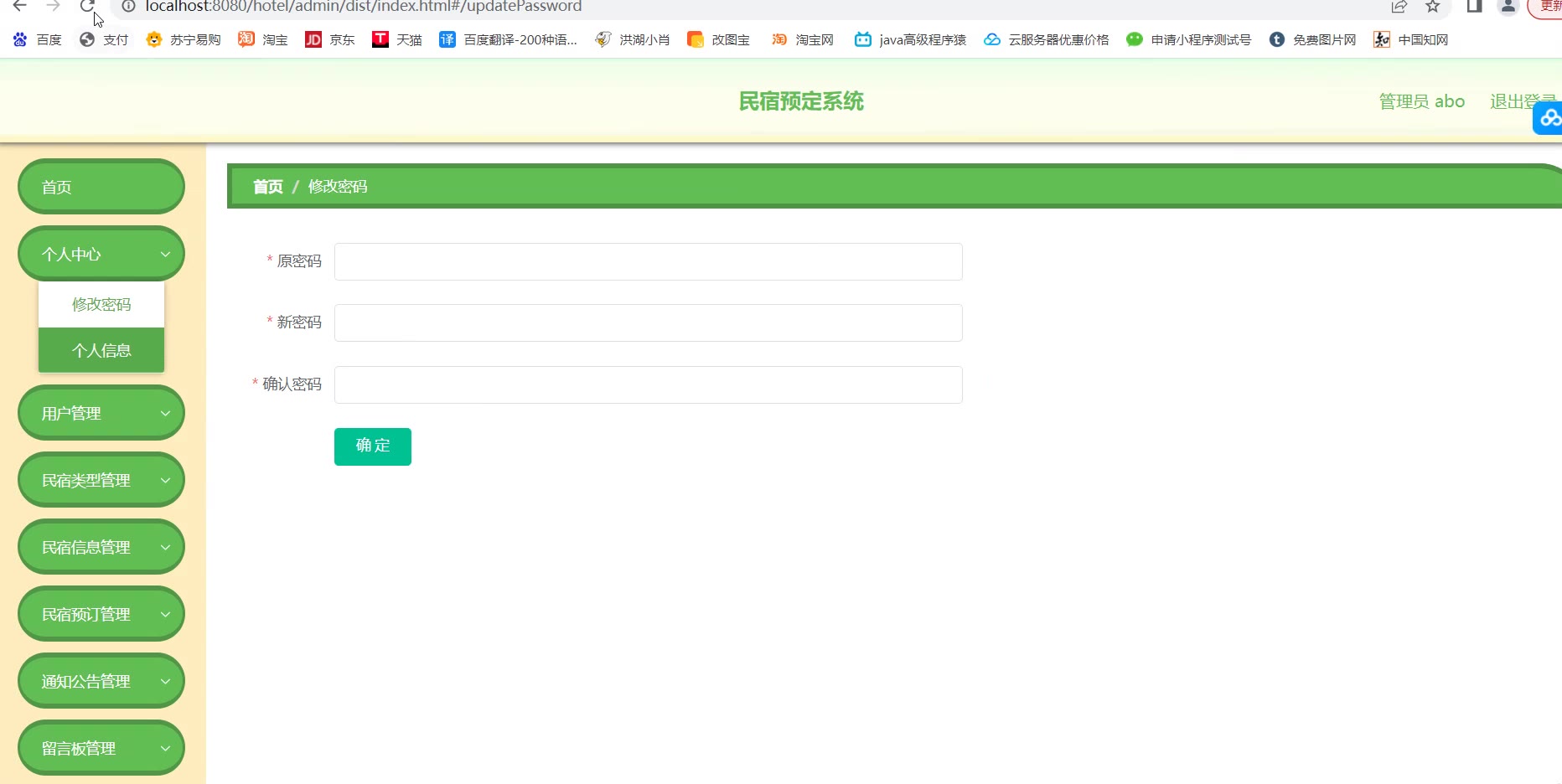Open the 百度翻译 bookmark
This screenshot has height=784, width=1562.
pyautogui.click(x=509, y=39)
